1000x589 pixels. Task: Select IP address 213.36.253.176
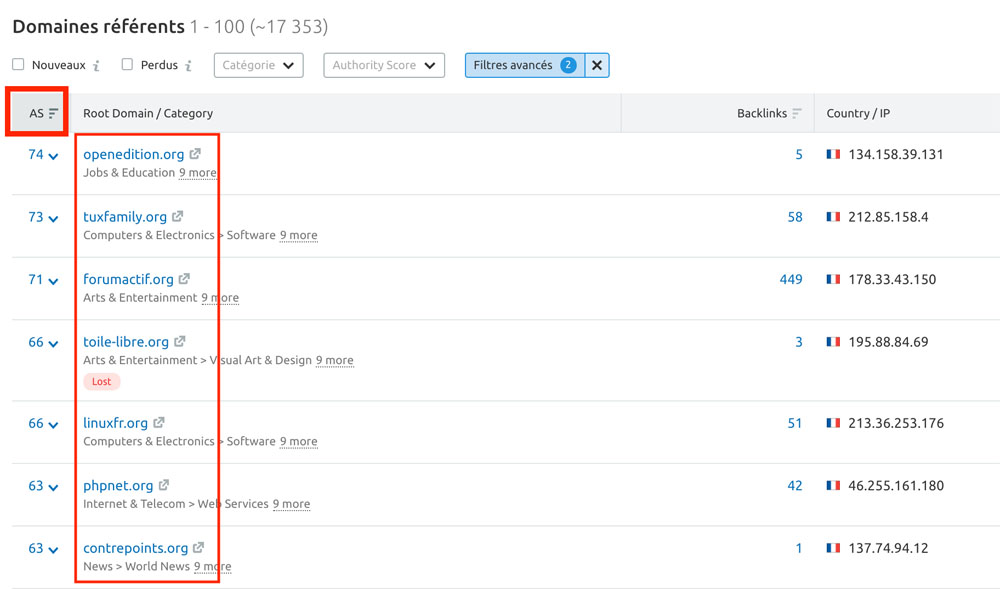coord(896,423)
